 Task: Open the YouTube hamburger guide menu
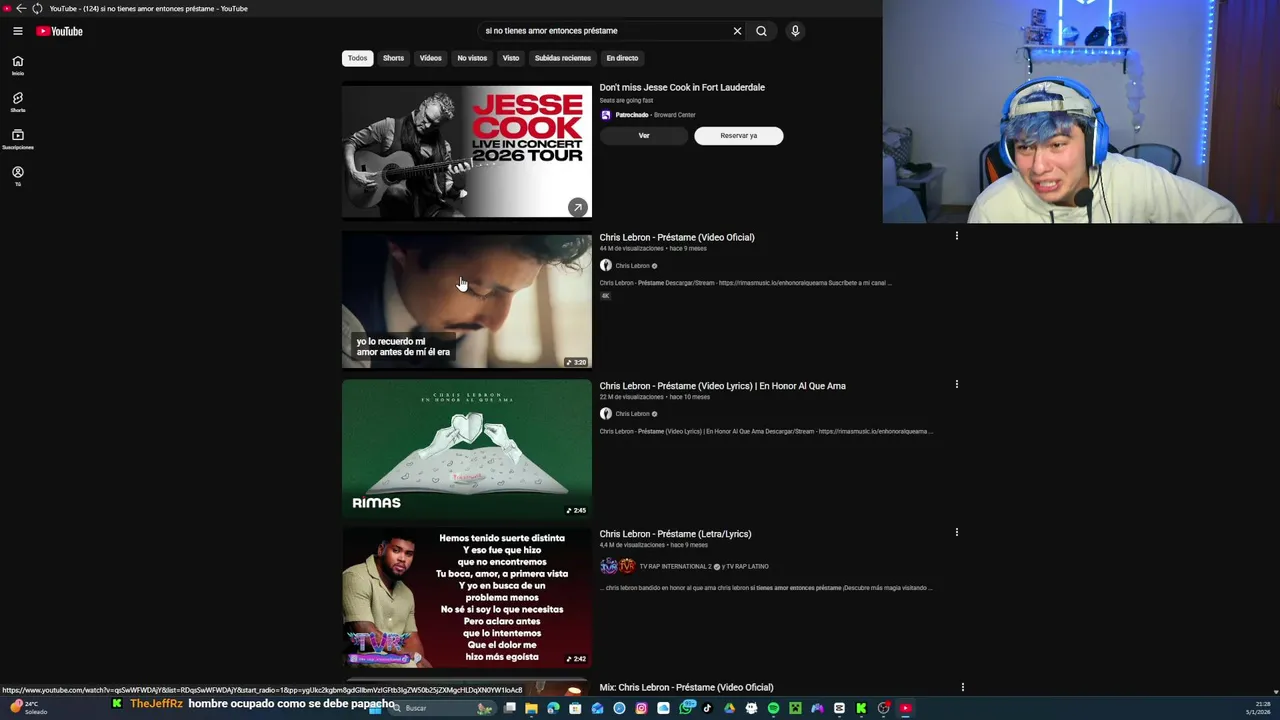[x=17, y=31]
